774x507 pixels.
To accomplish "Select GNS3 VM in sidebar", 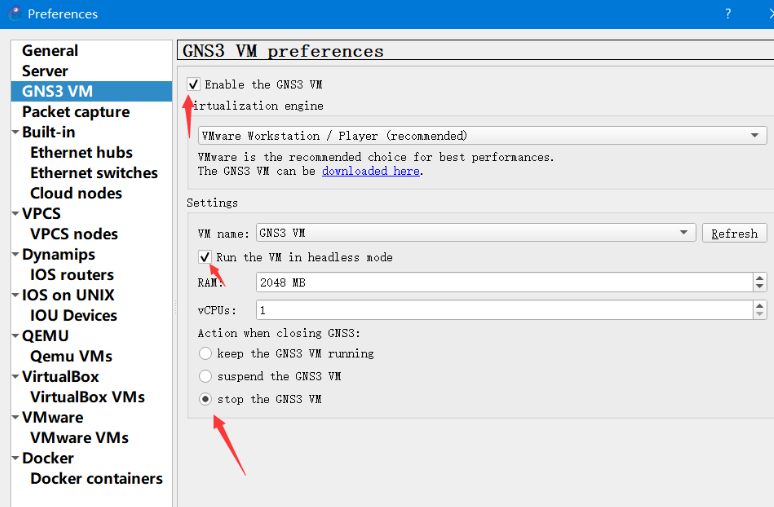I will tap(91, 91).
